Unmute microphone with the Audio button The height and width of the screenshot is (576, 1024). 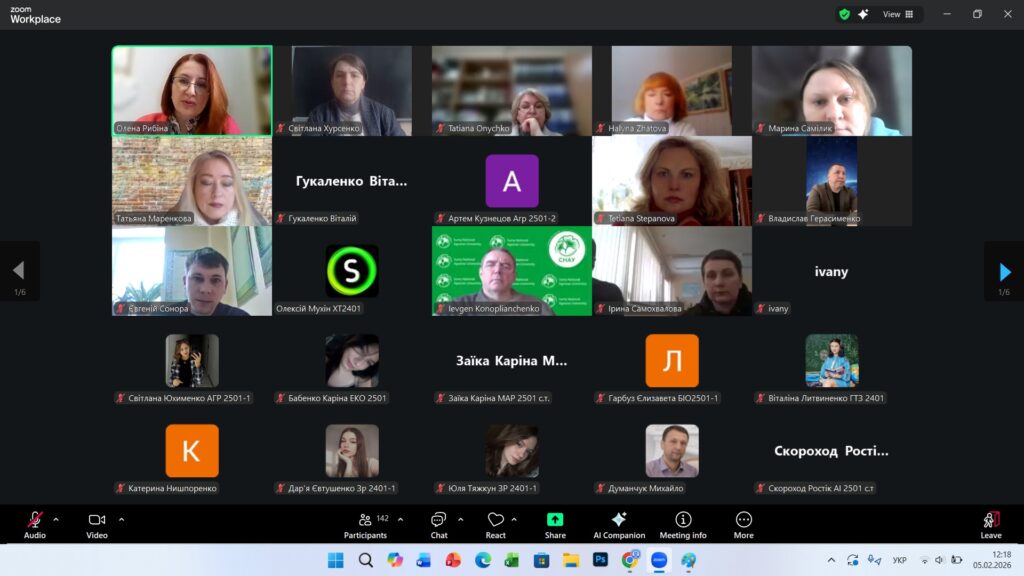(35, 524)
